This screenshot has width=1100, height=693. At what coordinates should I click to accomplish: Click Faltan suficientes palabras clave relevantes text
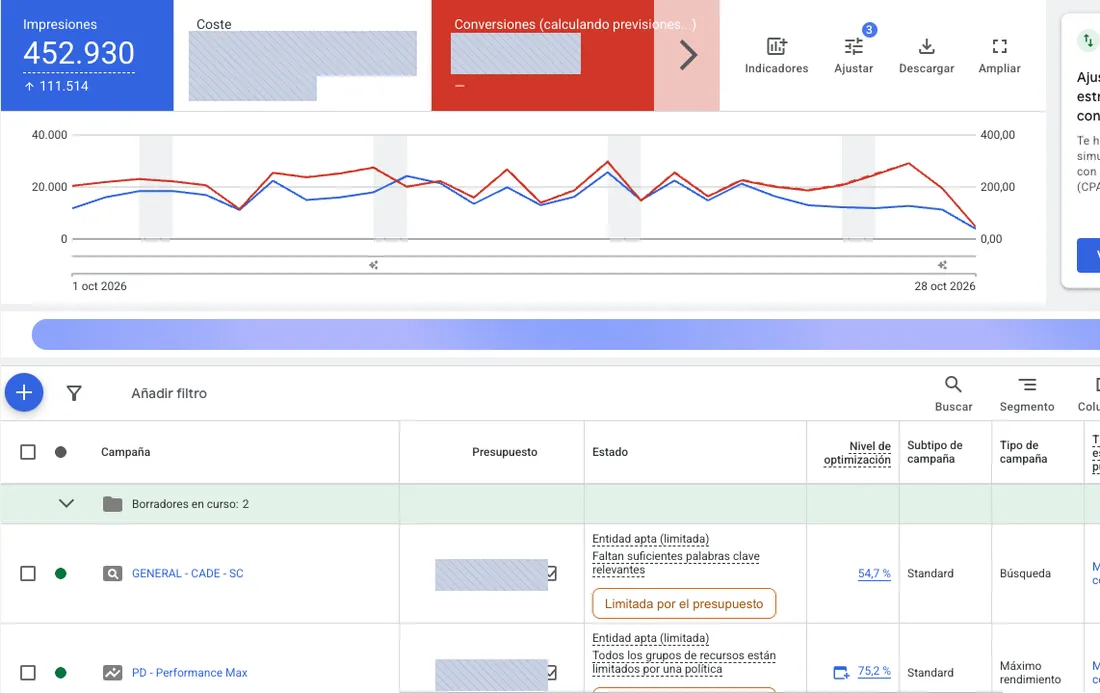(x=676, y=563)
